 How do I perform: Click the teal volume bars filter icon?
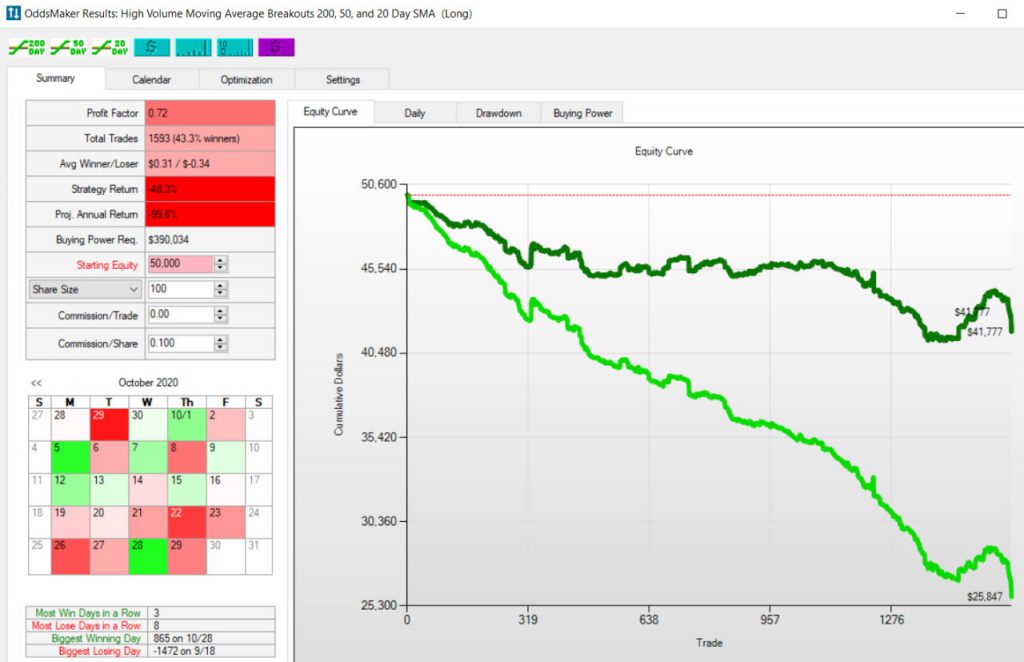pyautogui.click(x=193, y=47)
